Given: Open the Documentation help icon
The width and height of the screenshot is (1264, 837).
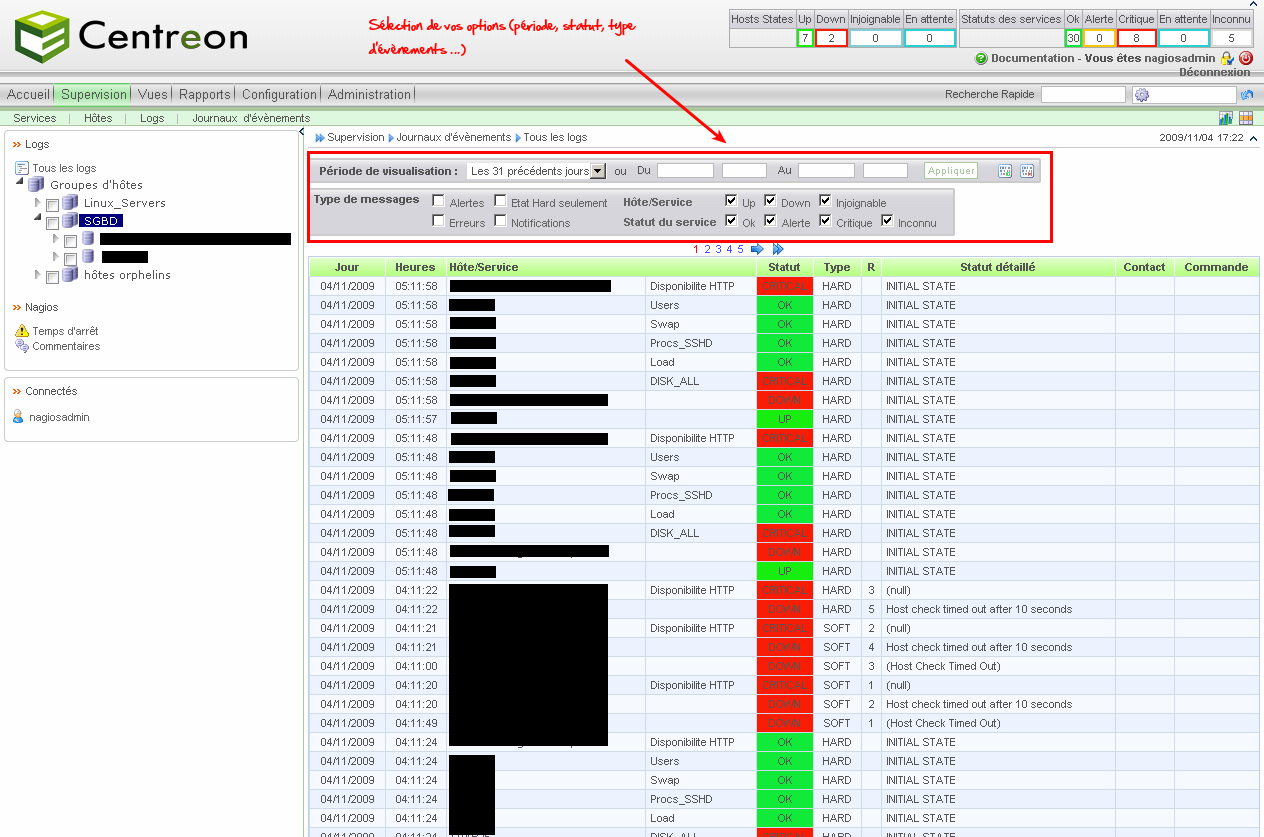Looking at the screenshot, I should pyautogui.click(x=981, y=59).
